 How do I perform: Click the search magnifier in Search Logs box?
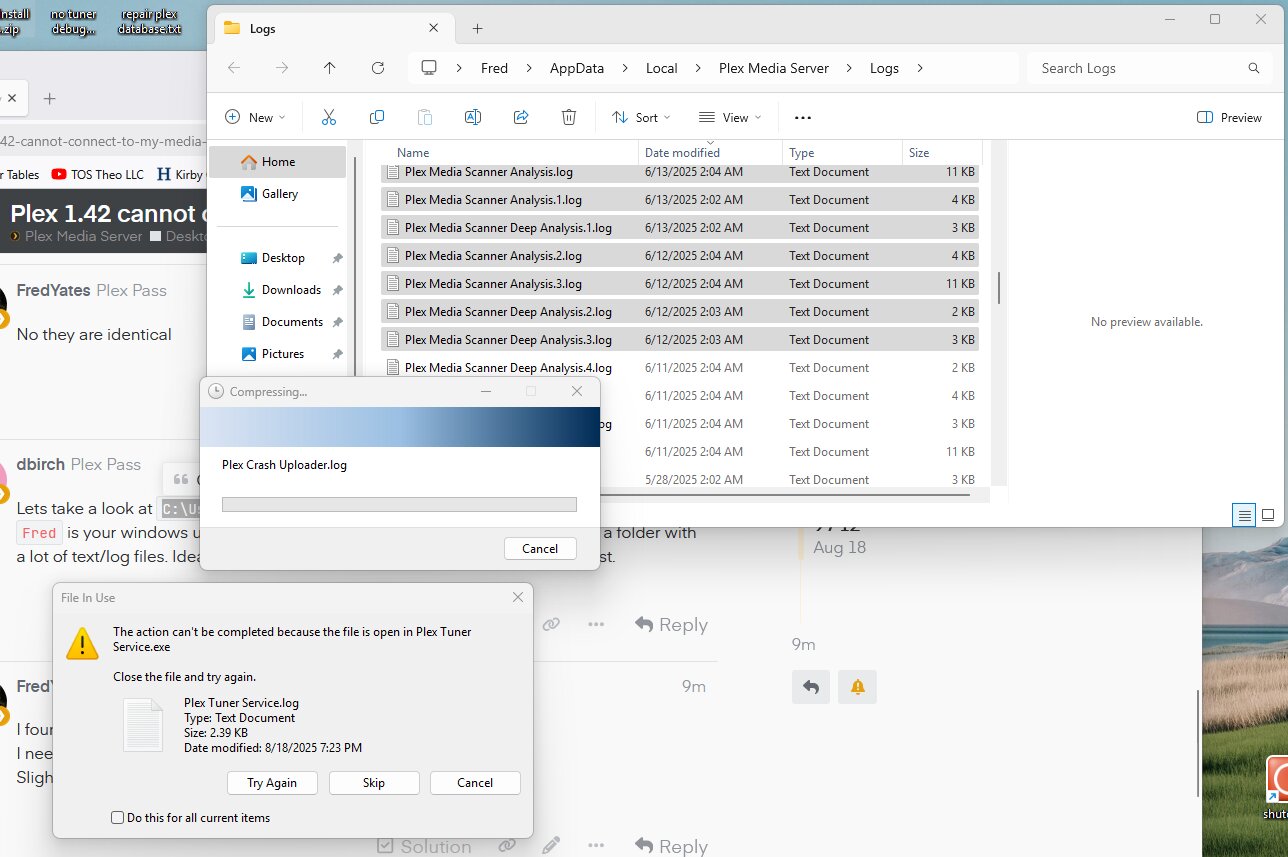pyautogui.click(x=1254, y=68)
